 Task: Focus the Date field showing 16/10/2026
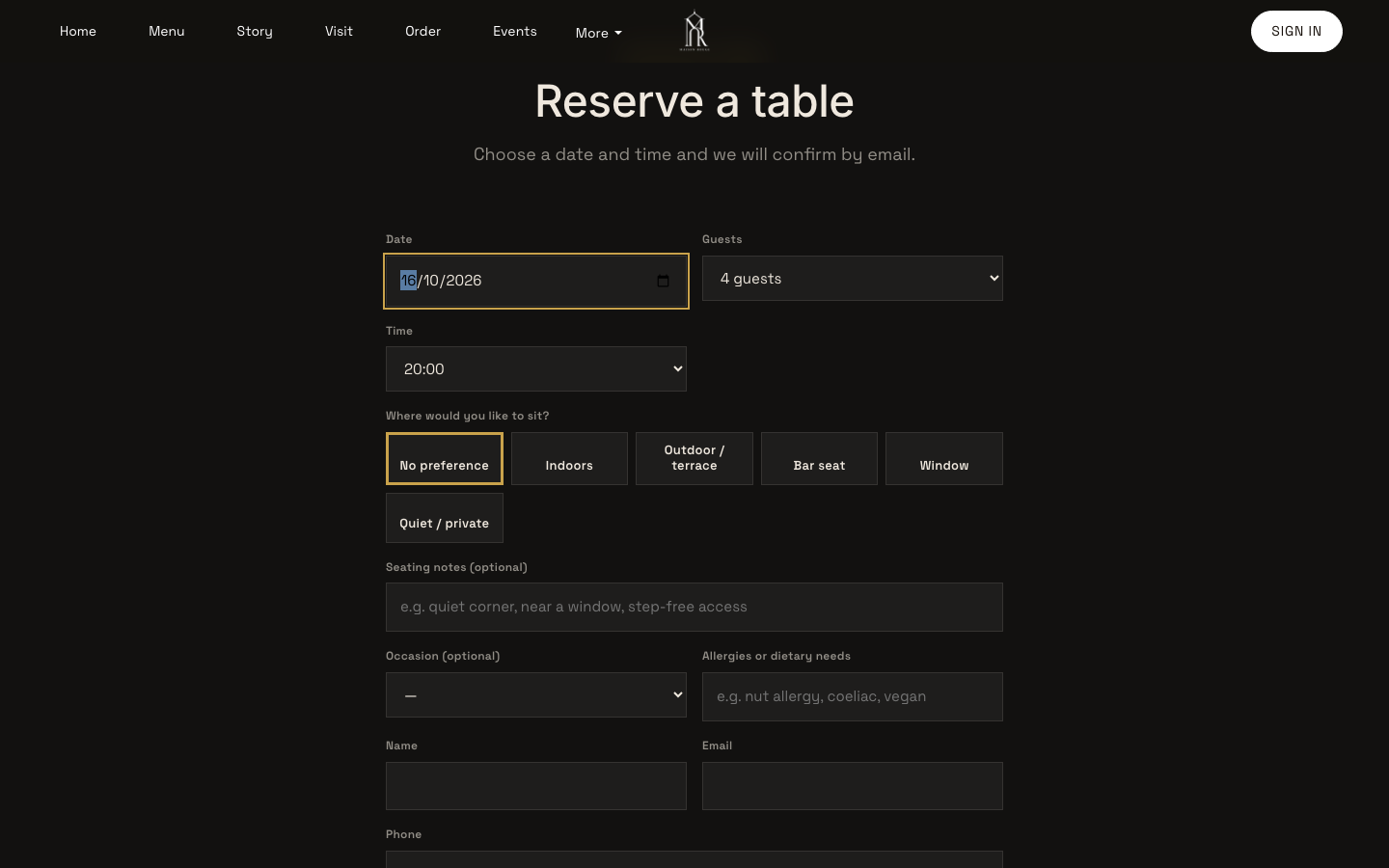tap(536, 281)
